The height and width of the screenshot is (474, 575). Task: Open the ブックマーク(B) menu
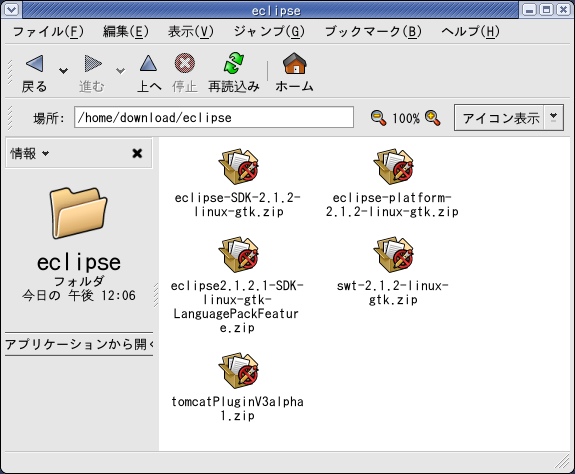[373, 32]
